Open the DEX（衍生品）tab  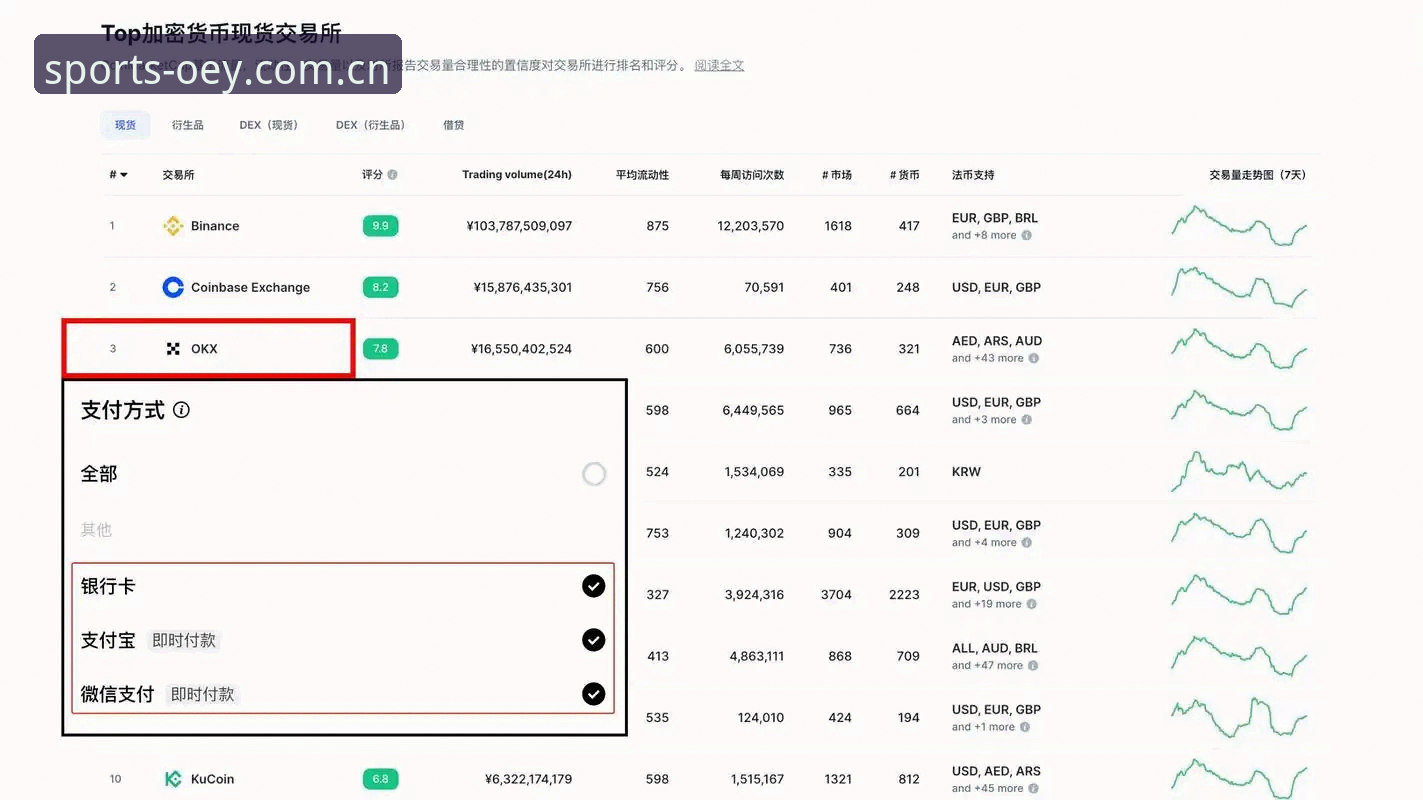371,125
